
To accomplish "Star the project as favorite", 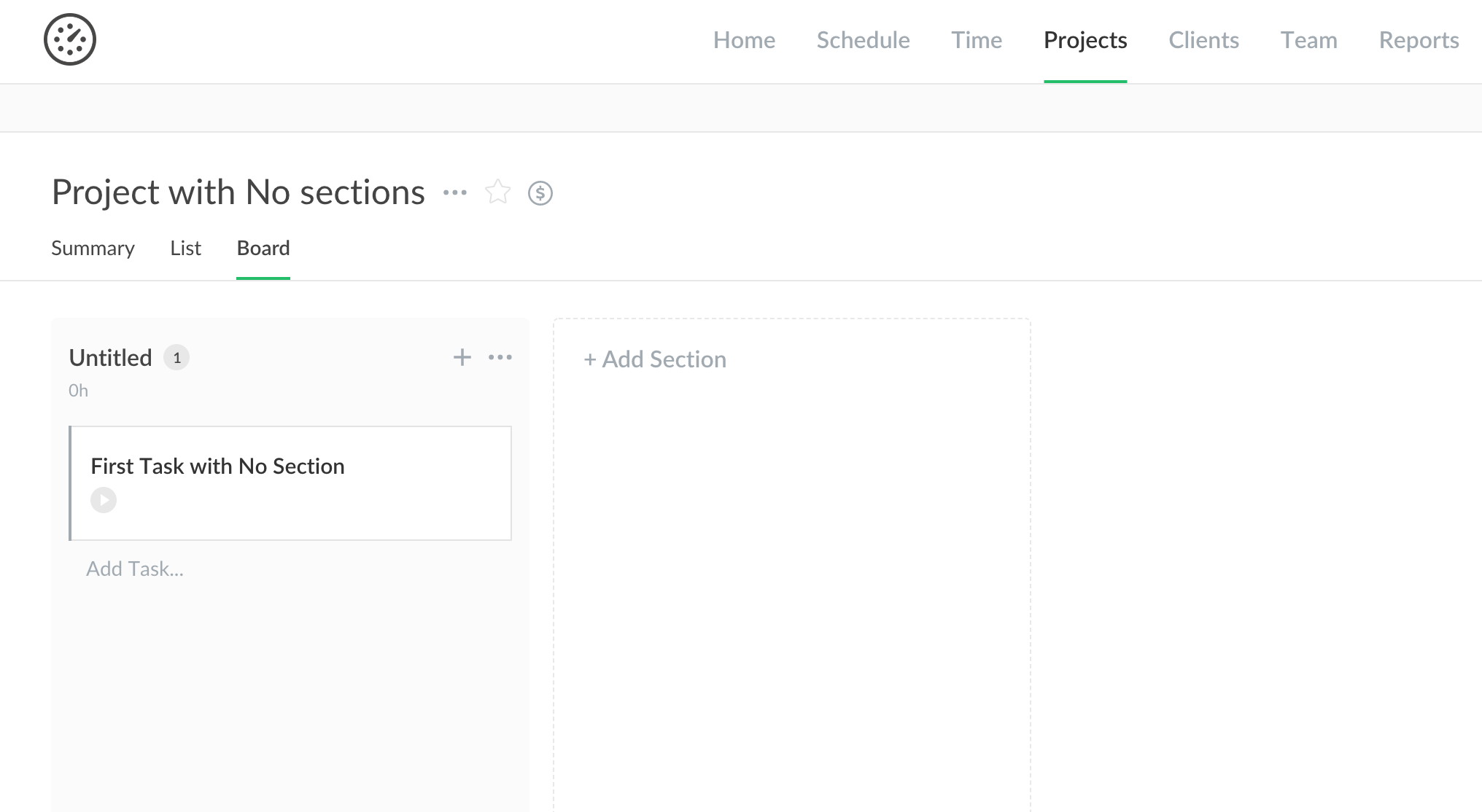I will 497,192.
